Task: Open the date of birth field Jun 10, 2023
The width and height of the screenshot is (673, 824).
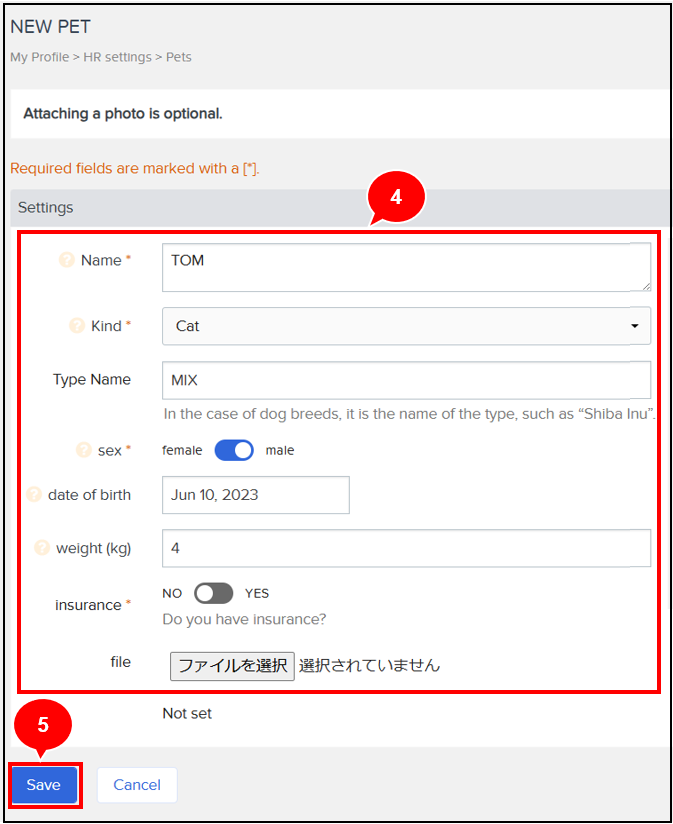Action: pos(256,495)
